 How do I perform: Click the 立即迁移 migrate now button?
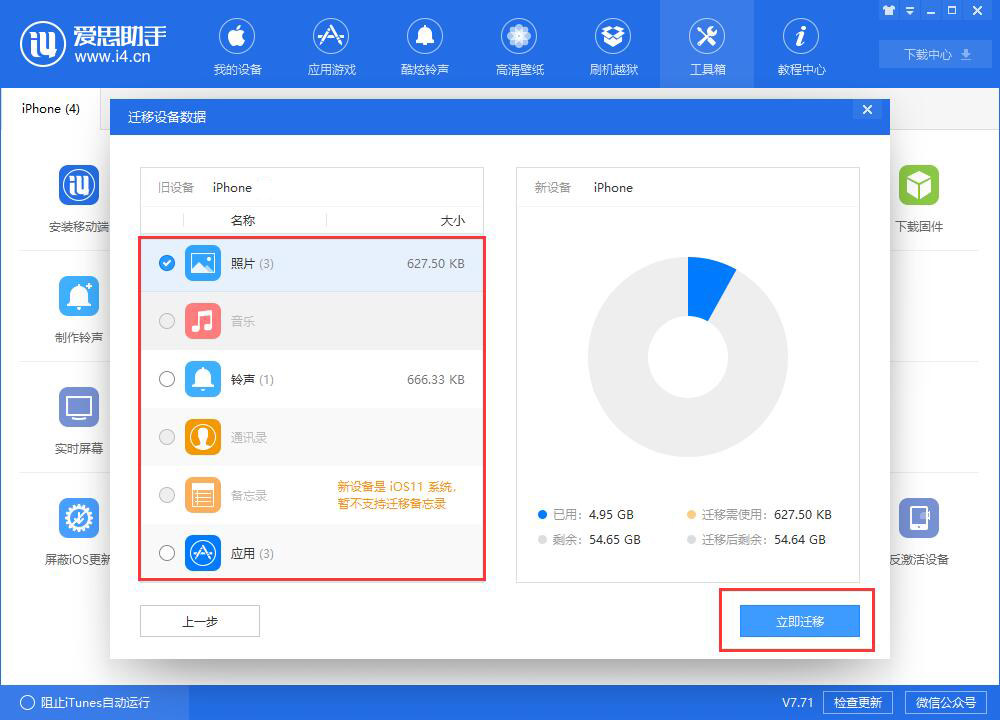pos(799,620)
